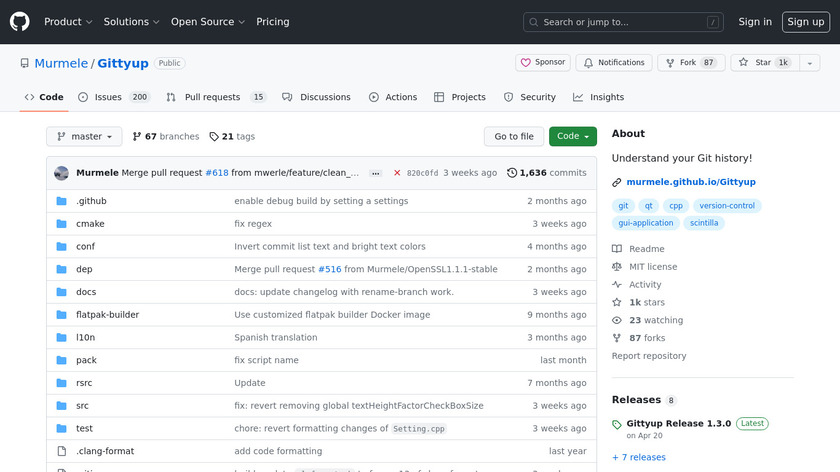
Task: Click the Readme book icon
Action: [x=617, y=249]
